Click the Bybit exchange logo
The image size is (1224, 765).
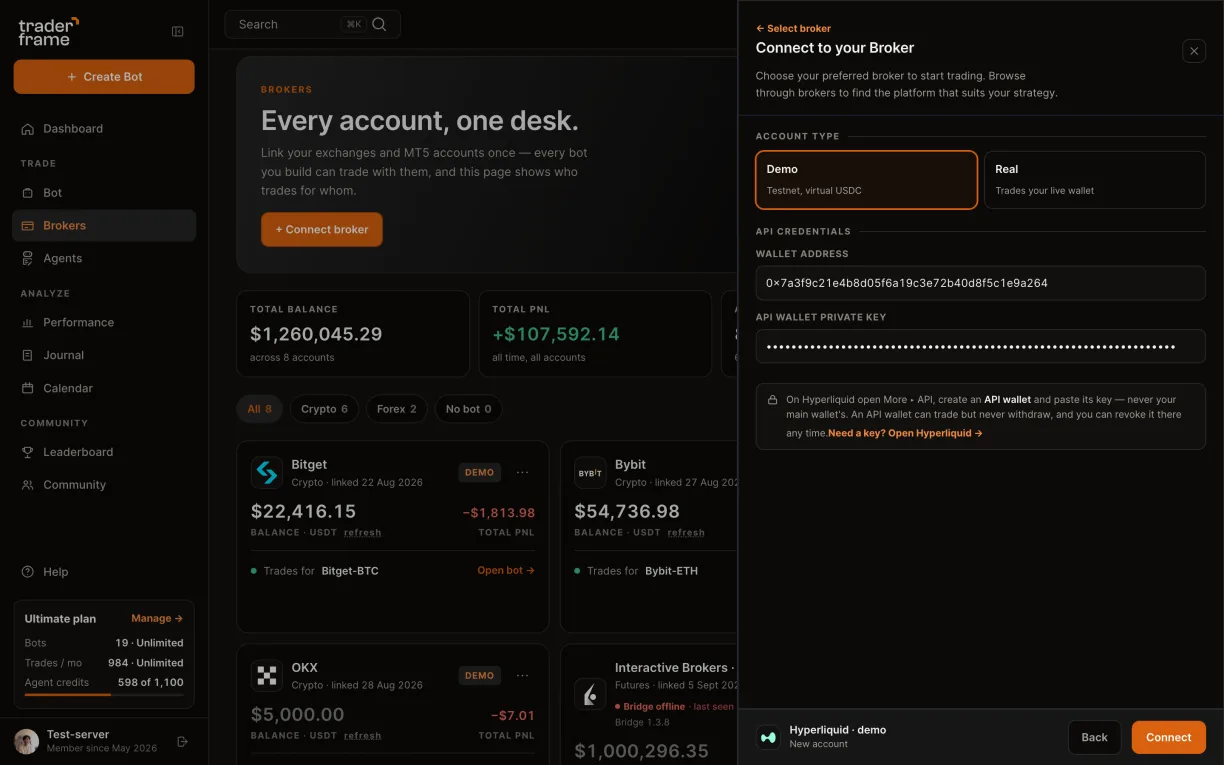(590, 472)
